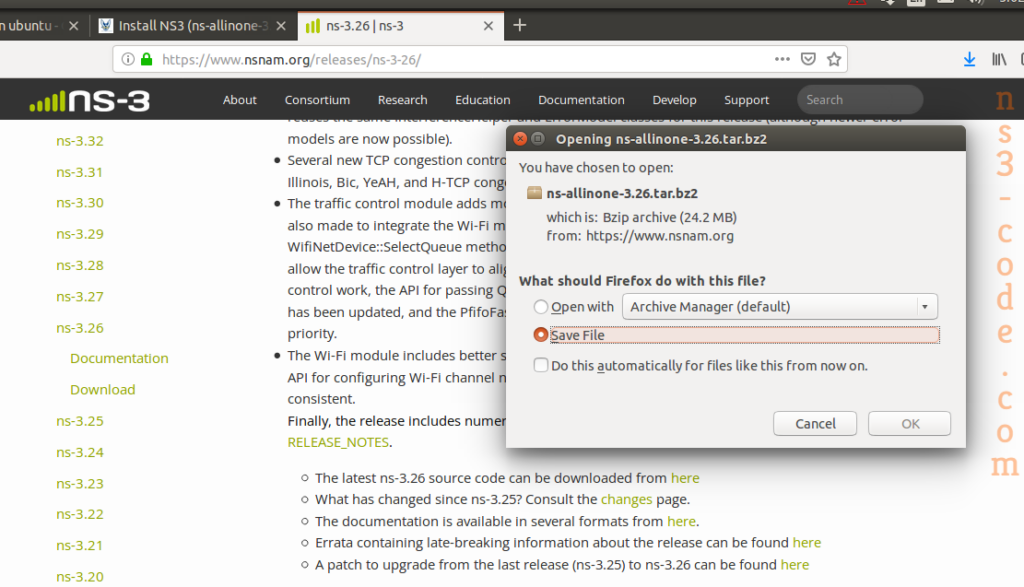Open the Education menu
This screenshot has width=1024, height=587.
[x=483, y=100]
